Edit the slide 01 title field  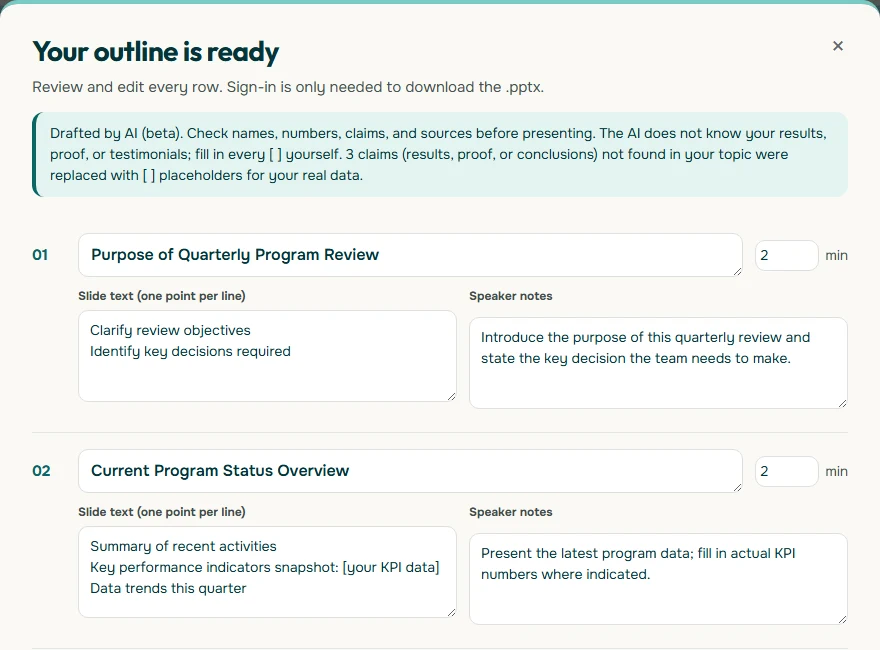coord(410,255)
